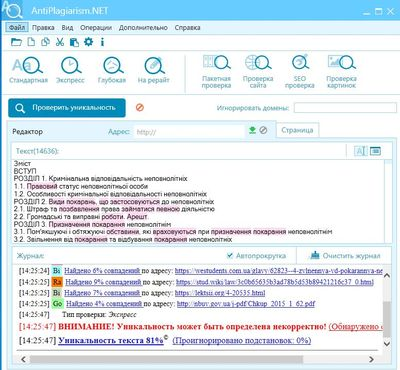Image resolution: width=400 pixels, height=370 pixels.
Task: Create a new document via toolbar icon
Action: pyautogui.click(x=31, y=42)
